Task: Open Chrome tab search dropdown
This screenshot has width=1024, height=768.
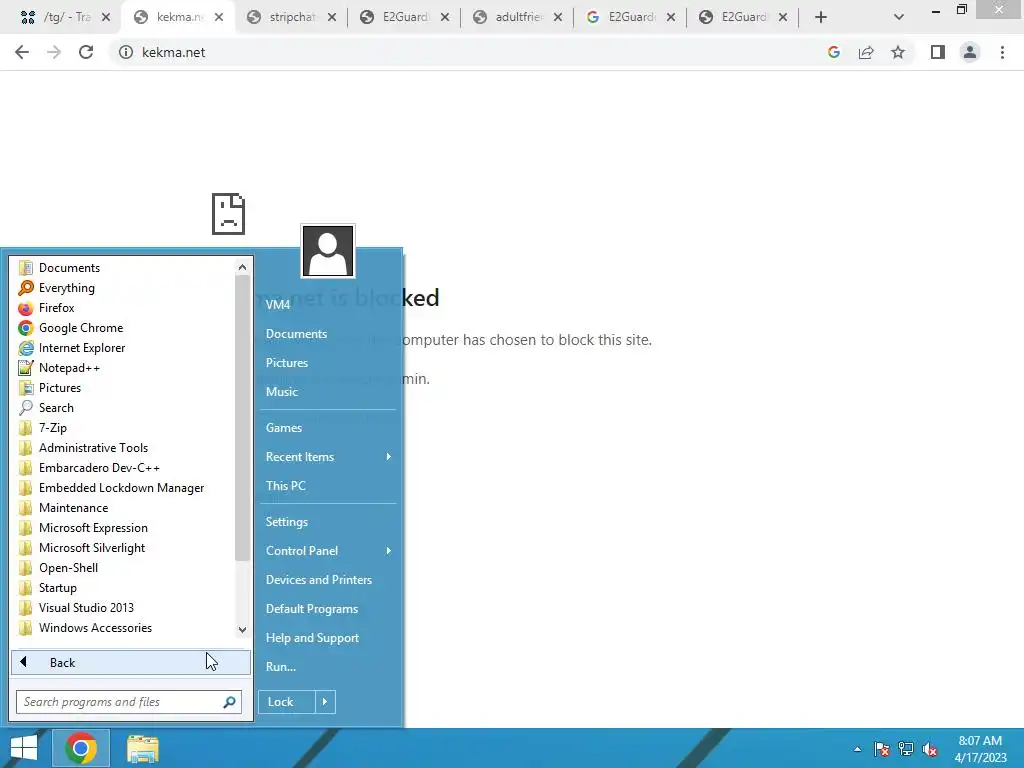Action: (x=899, y=17)
